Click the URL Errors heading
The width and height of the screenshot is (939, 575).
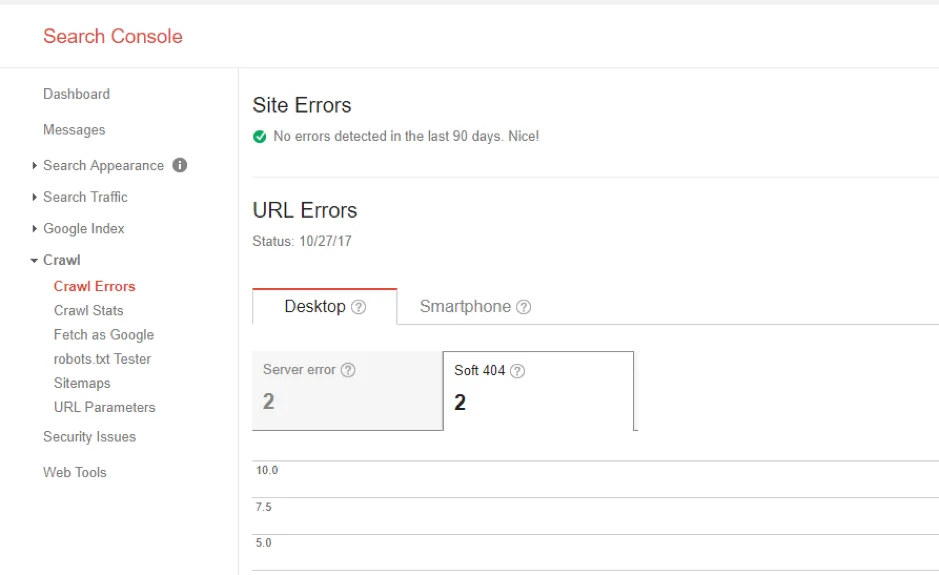pos(305,210)
